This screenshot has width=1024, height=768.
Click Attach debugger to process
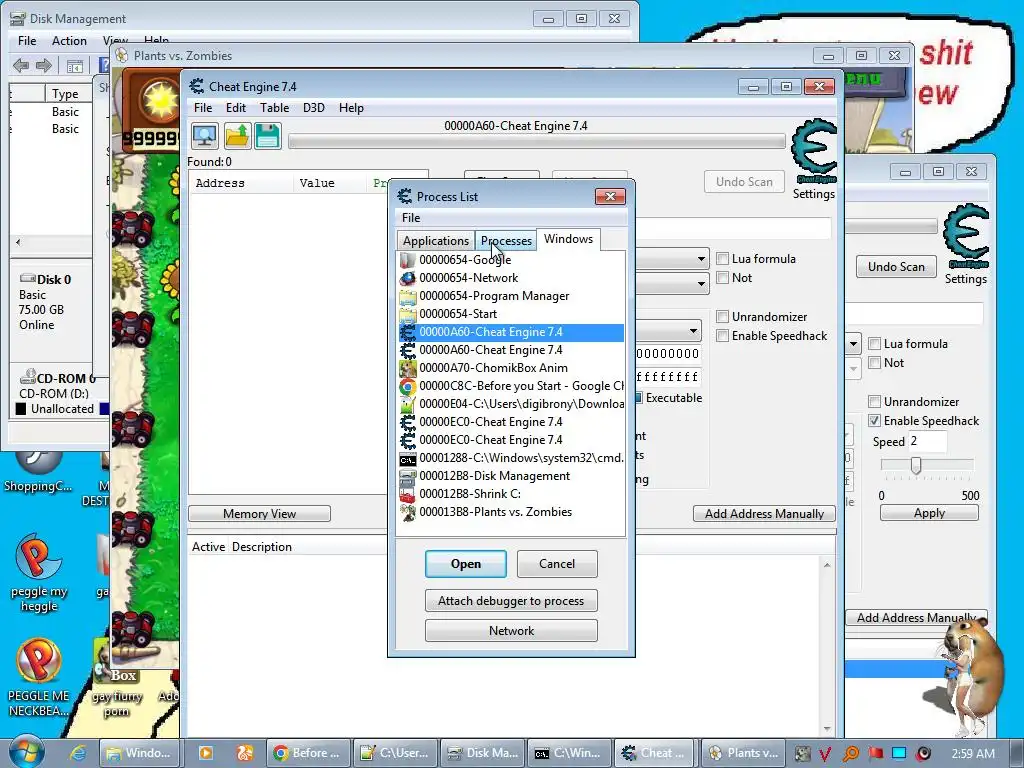[x=511, y=601]
